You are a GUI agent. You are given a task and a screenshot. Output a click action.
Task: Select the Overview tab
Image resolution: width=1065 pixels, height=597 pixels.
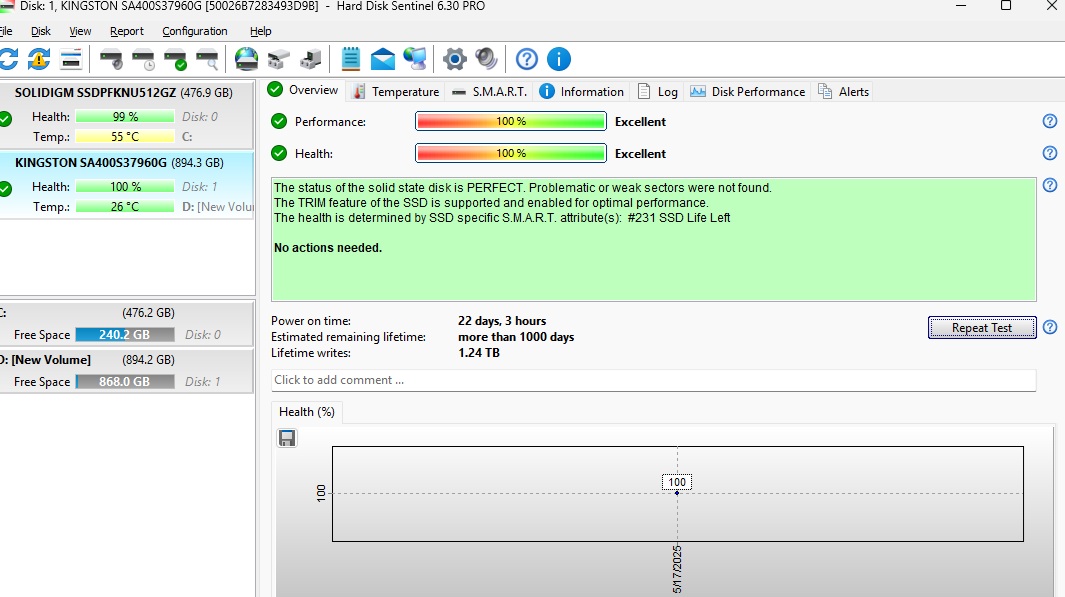pos(303,90)
